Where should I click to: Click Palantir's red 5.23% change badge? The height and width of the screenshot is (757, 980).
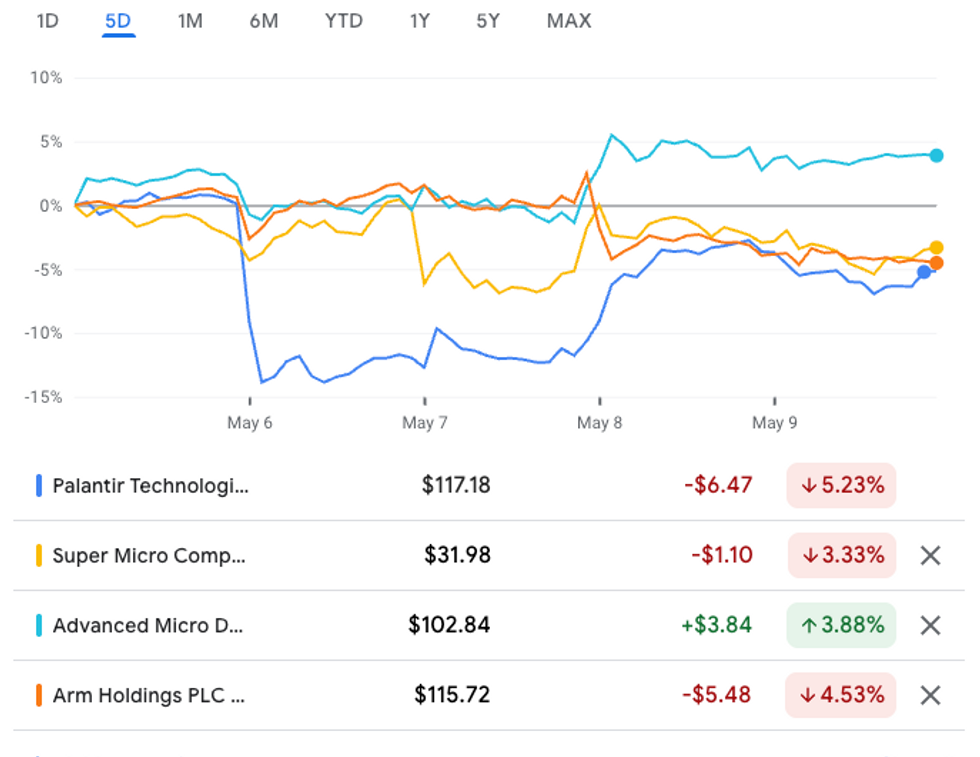841,486
